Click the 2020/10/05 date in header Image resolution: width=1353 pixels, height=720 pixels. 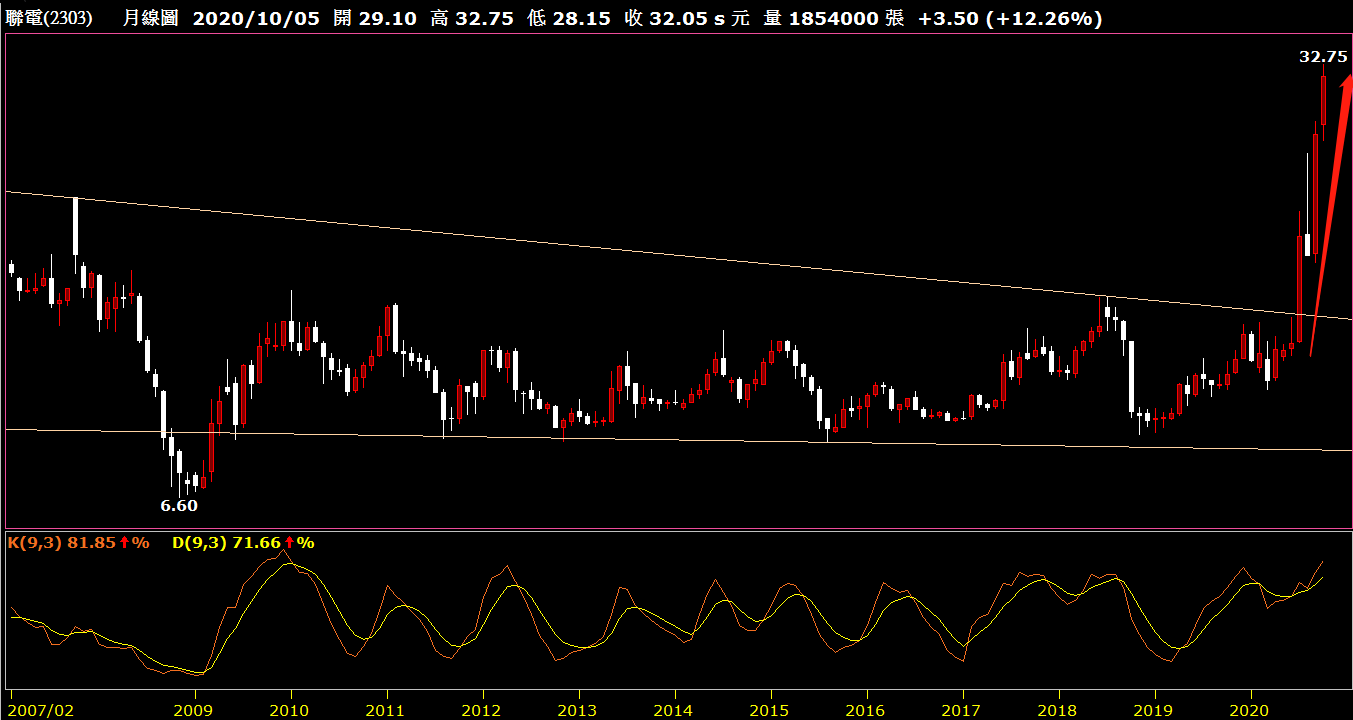255,18
